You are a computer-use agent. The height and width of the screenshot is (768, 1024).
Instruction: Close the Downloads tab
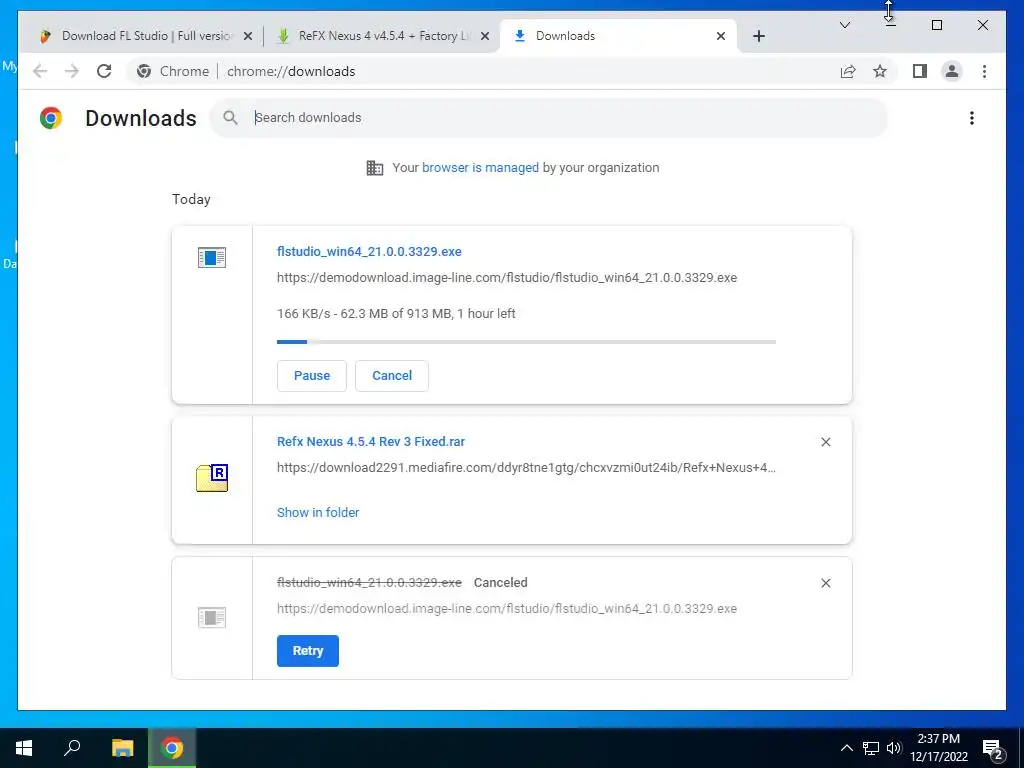(x=721, y=37)
